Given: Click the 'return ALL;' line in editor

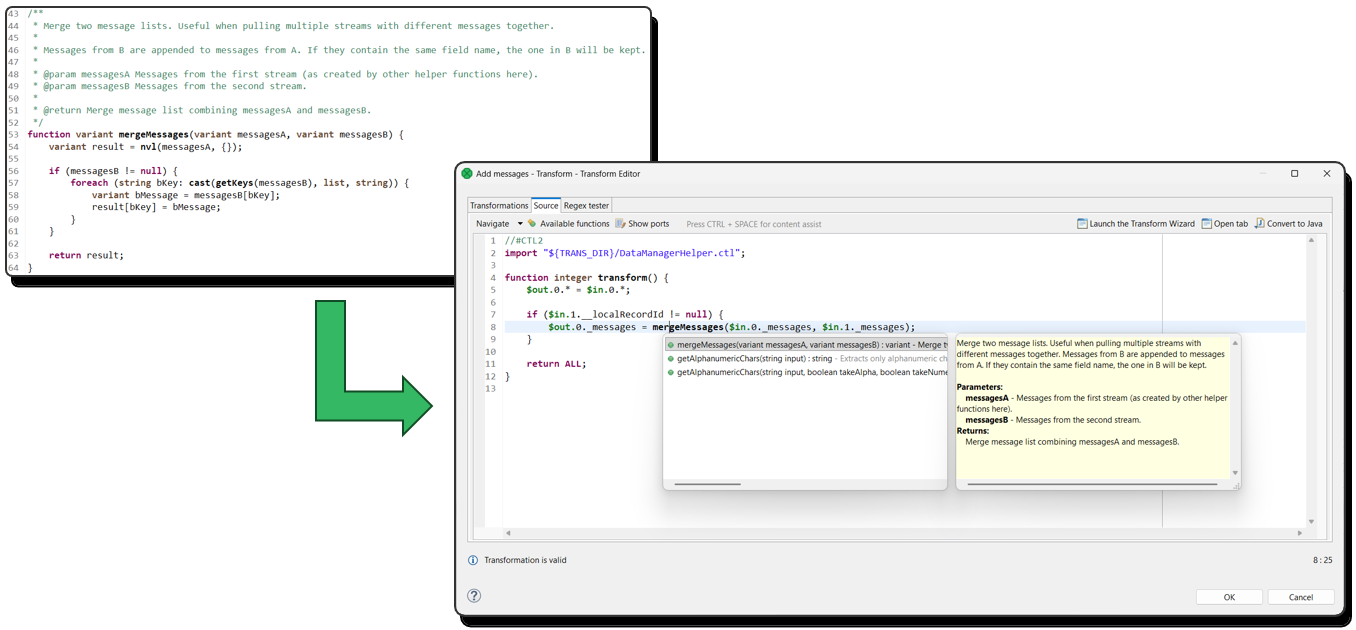Looking at the screenshot, I should click(x=556, y=364).
